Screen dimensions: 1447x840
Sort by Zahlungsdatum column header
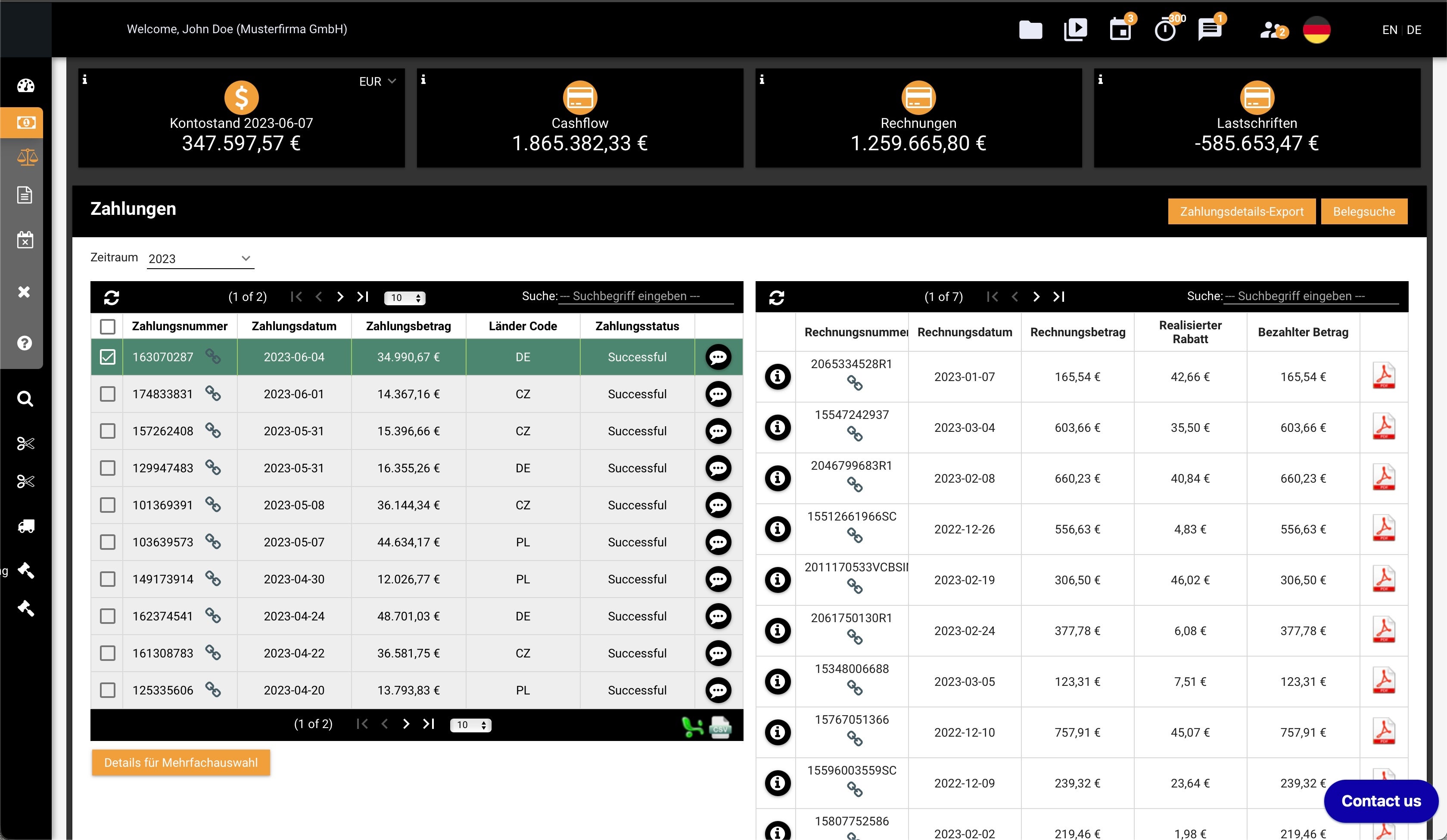(293, 326)
